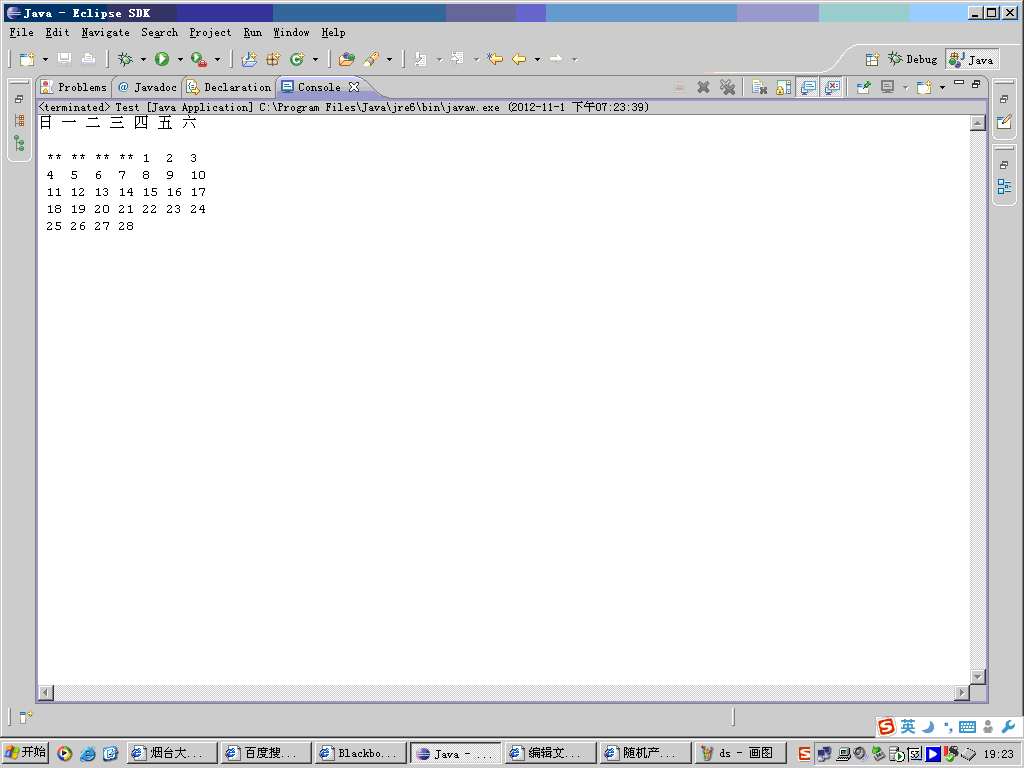Viewport: 1024px width, 768px height.
Task: Click the Last Edit Location icon
Action: point(495,59)
